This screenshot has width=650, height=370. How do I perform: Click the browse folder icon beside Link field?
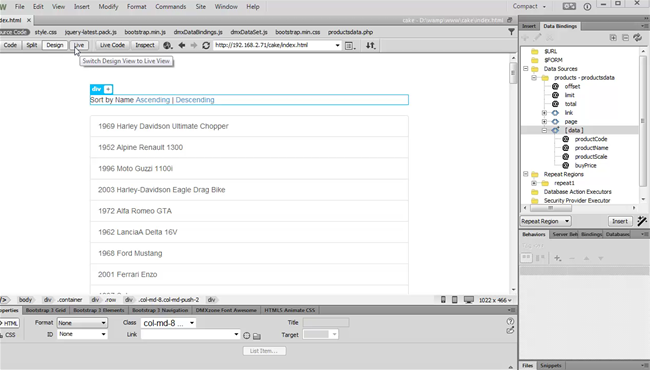point(257,336)
